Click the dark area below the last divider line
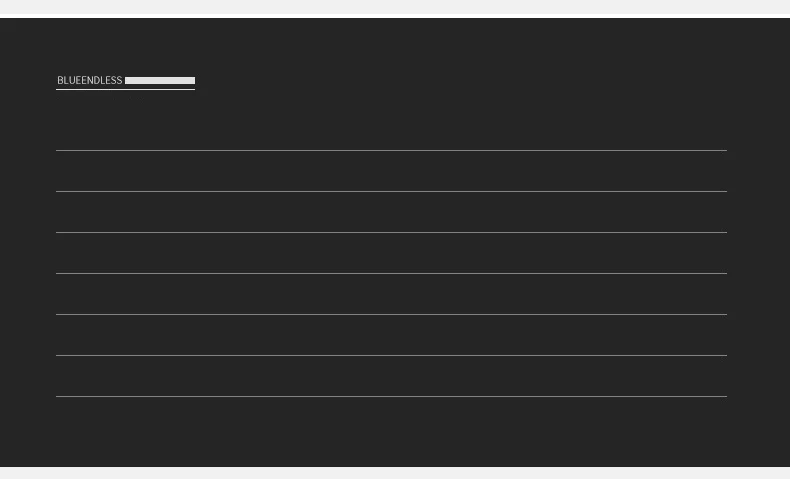Screen dimensions: 790x479 tap(391, 432)
